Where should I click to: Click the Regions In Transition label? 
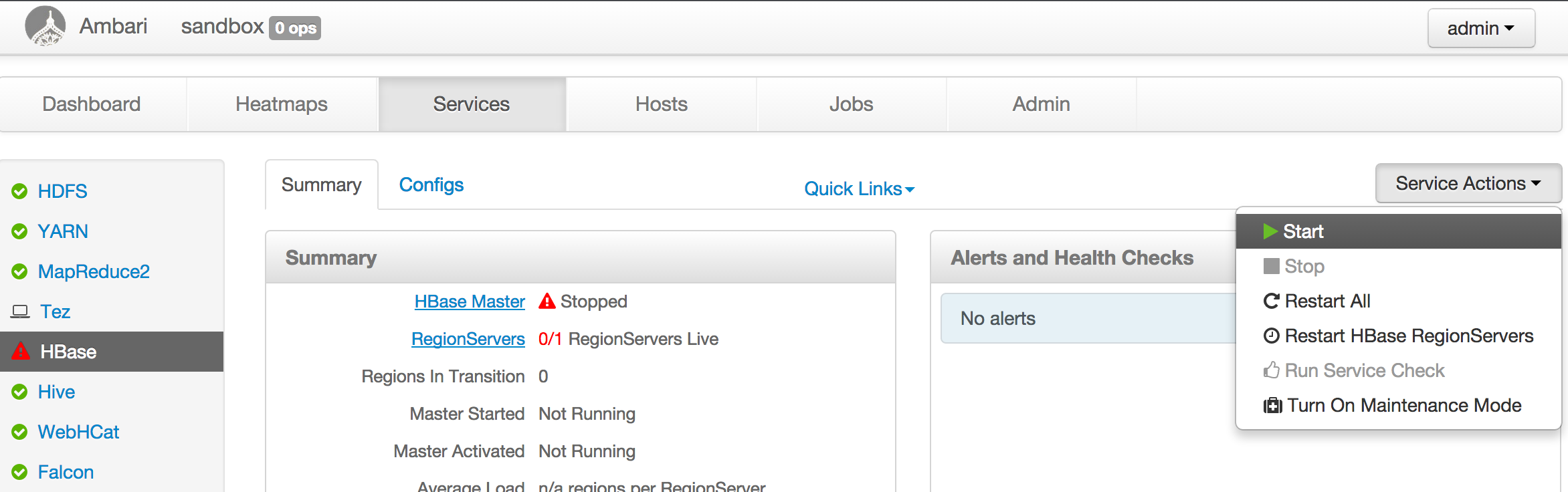[443, 376]
